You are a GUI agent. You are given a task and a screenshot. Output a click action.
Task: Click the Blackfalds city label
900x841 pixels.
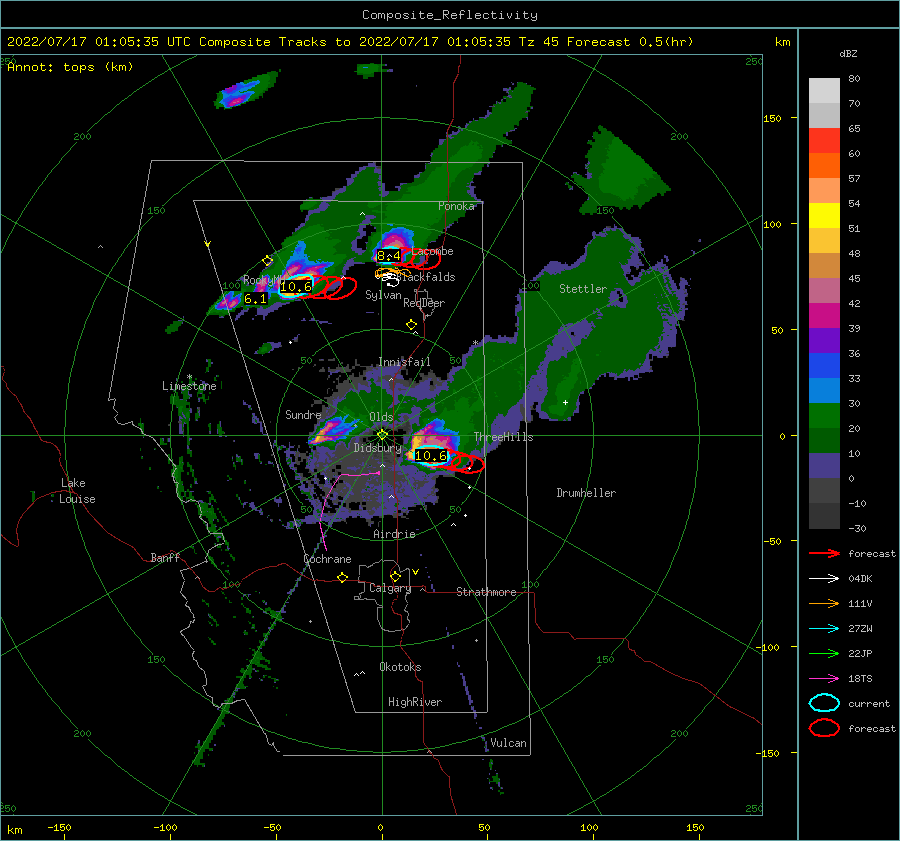427,277
